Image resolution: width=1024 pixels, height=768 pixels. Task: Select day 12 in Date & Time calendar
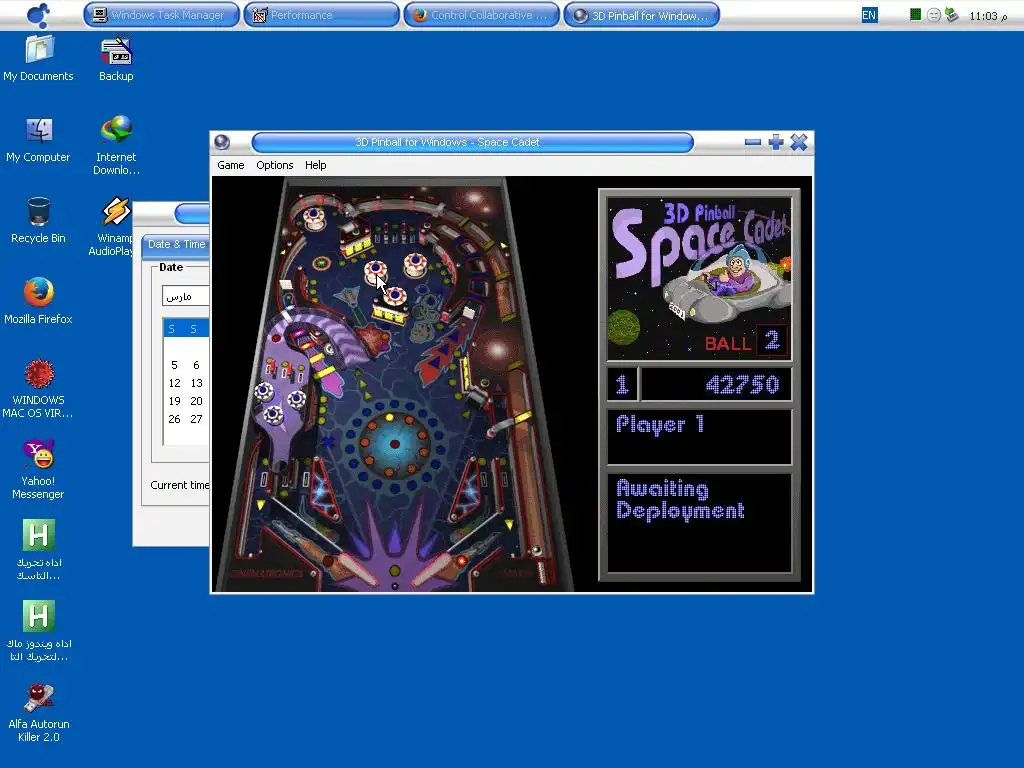pyautogui.click(x=174, y=383)
